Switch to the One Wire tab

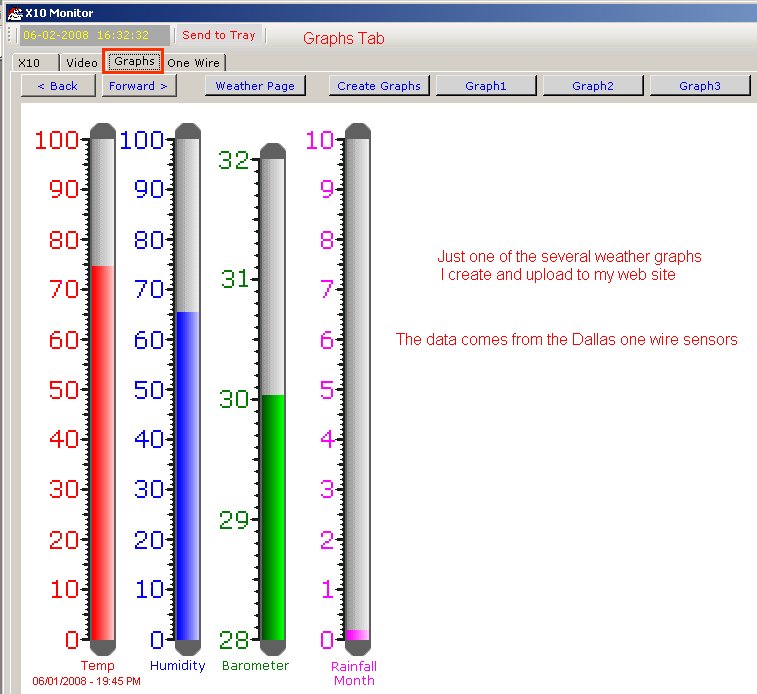(x=194, y=63)
